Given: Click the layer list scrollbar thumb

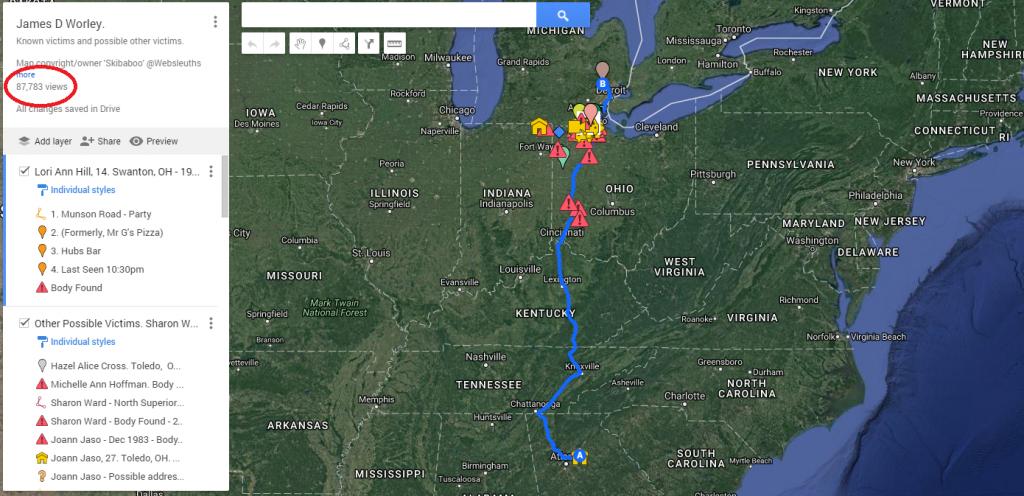Looking at the screenshot, I should tap(225, 186).
